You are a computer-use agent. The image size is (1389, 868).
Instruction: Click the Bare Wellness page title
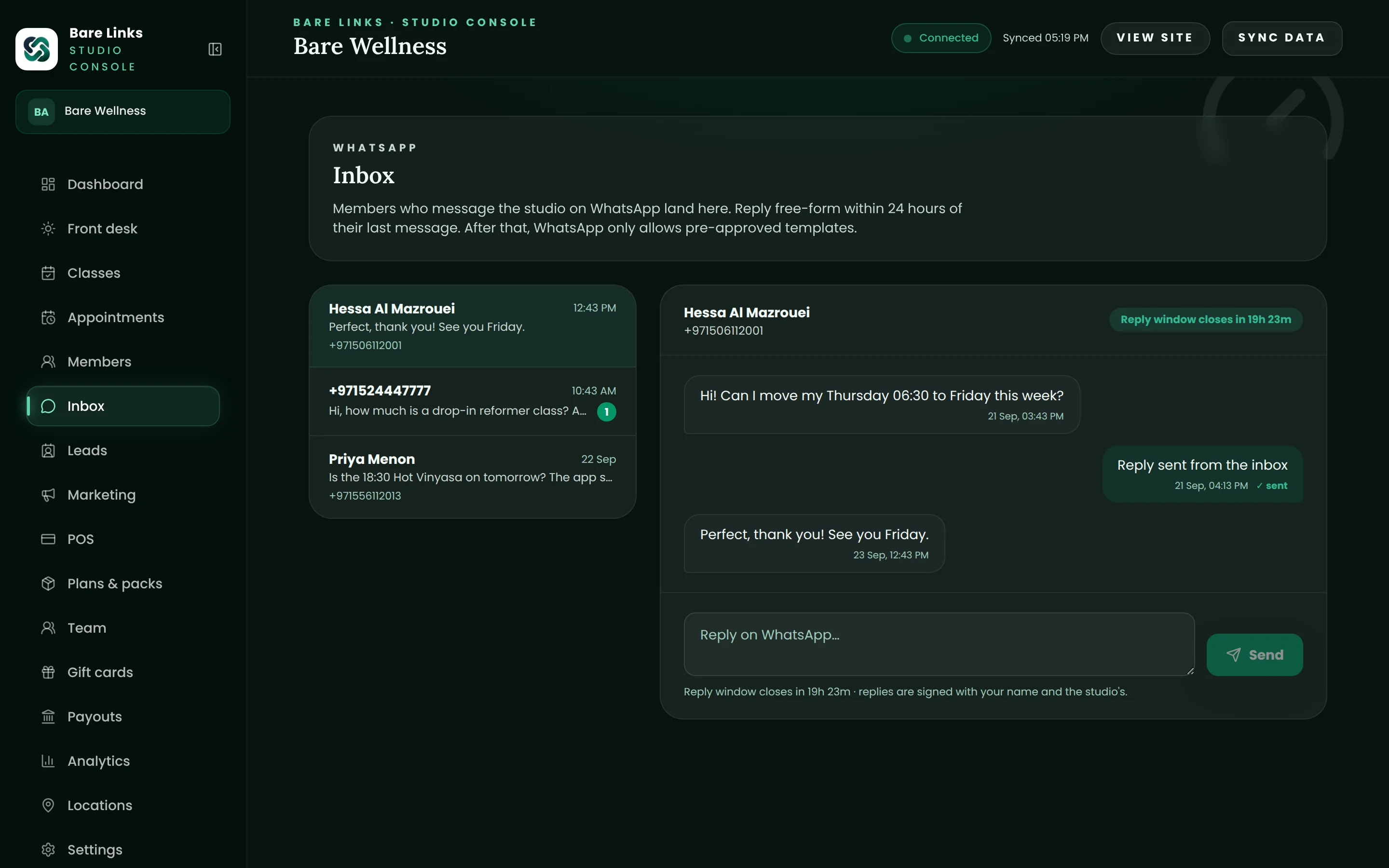[369, 46]
